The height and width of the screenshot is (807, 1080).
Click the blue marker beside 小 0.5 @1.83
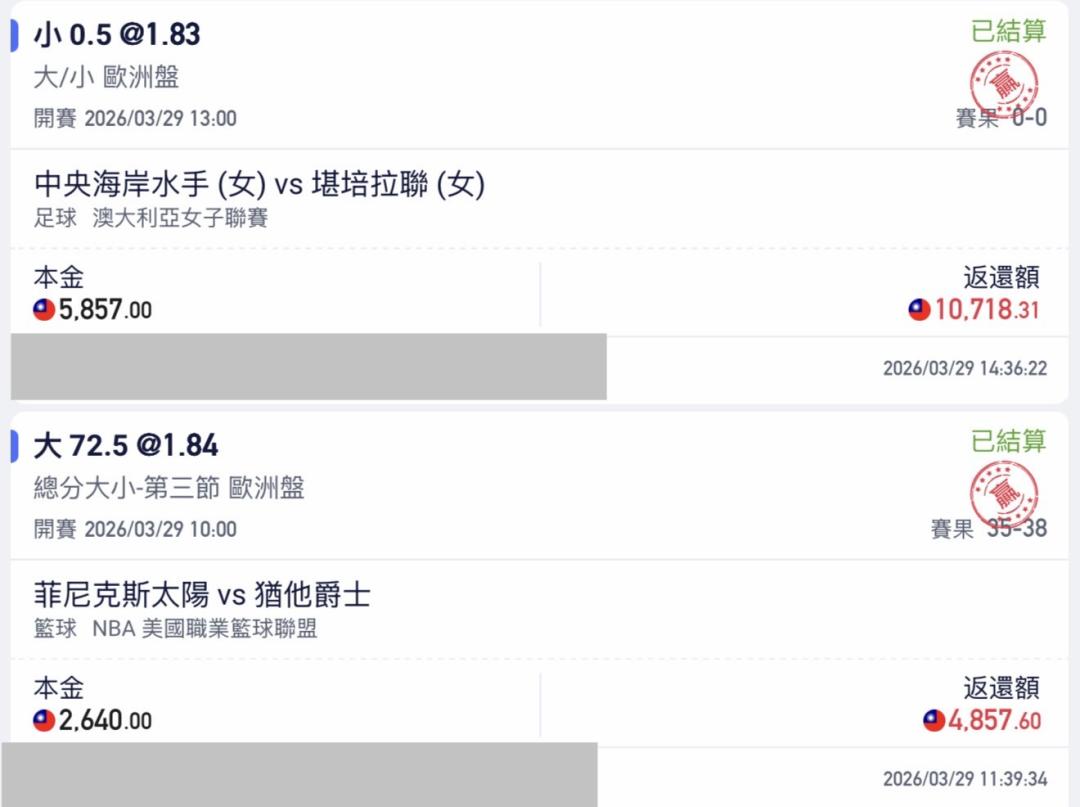coord(15,35)
